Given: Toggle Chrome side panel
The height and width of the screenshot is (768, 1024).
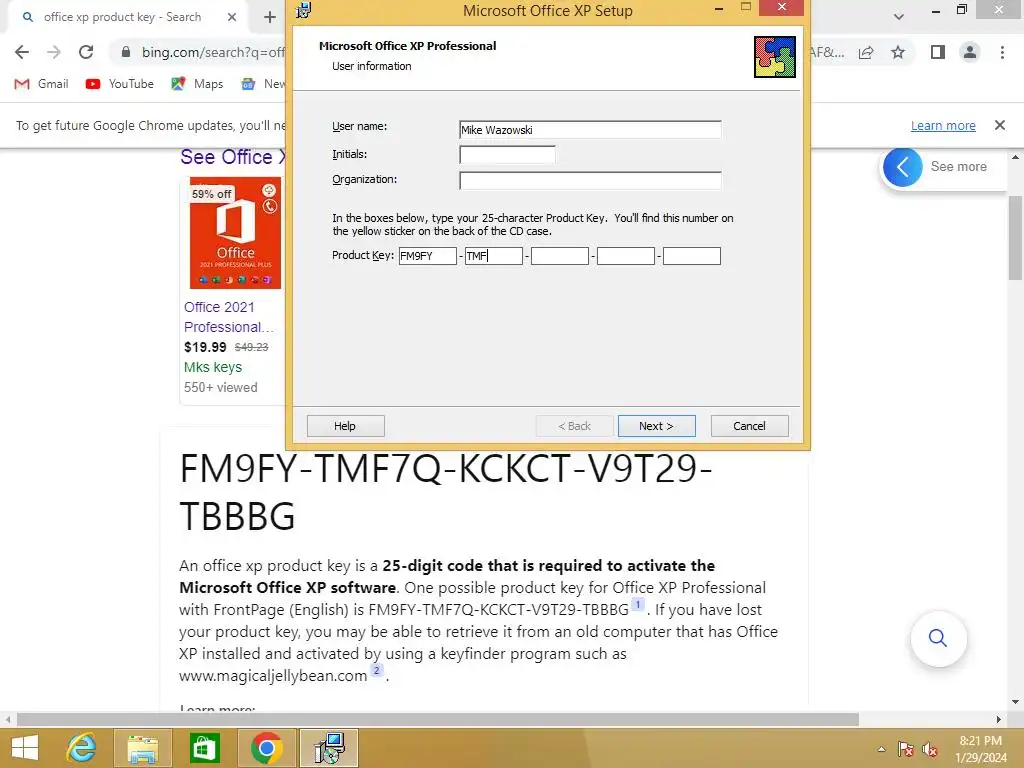Looking at the screenshot, I should pyautogui.click(x=938, y=52).
